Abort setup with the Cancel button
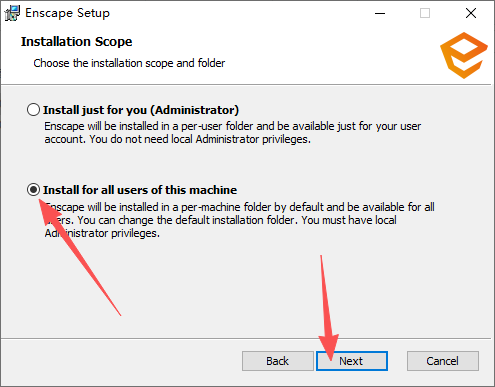 (443, 361)
